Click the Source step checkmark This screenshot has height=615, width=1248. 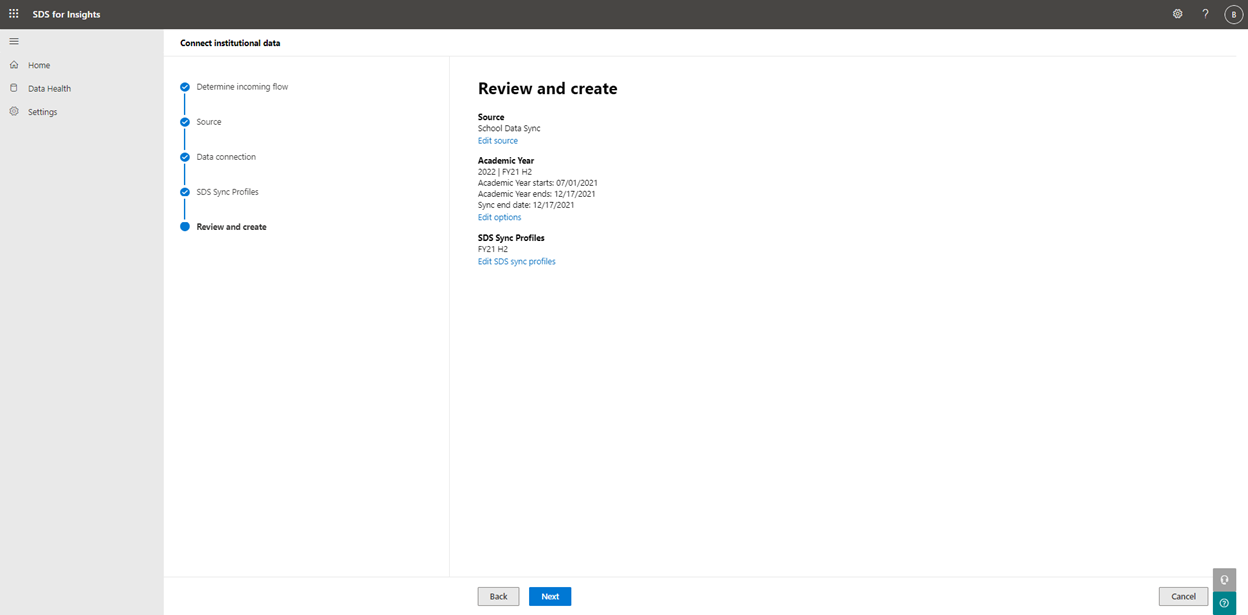[185, 122]
